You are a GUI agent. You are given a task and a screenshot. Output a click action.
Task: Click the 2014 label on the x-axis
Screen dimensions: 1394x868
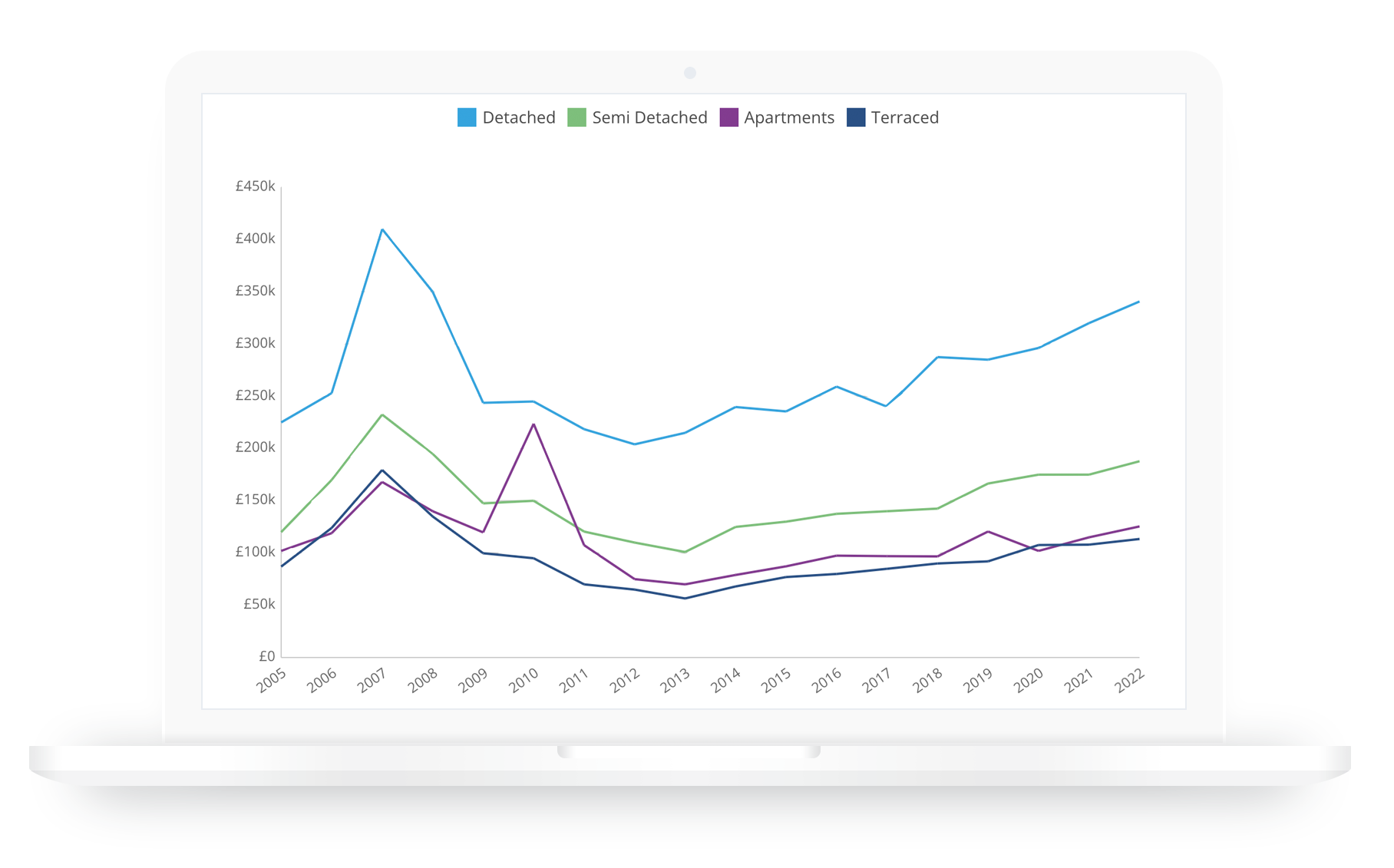click(727, 679)
